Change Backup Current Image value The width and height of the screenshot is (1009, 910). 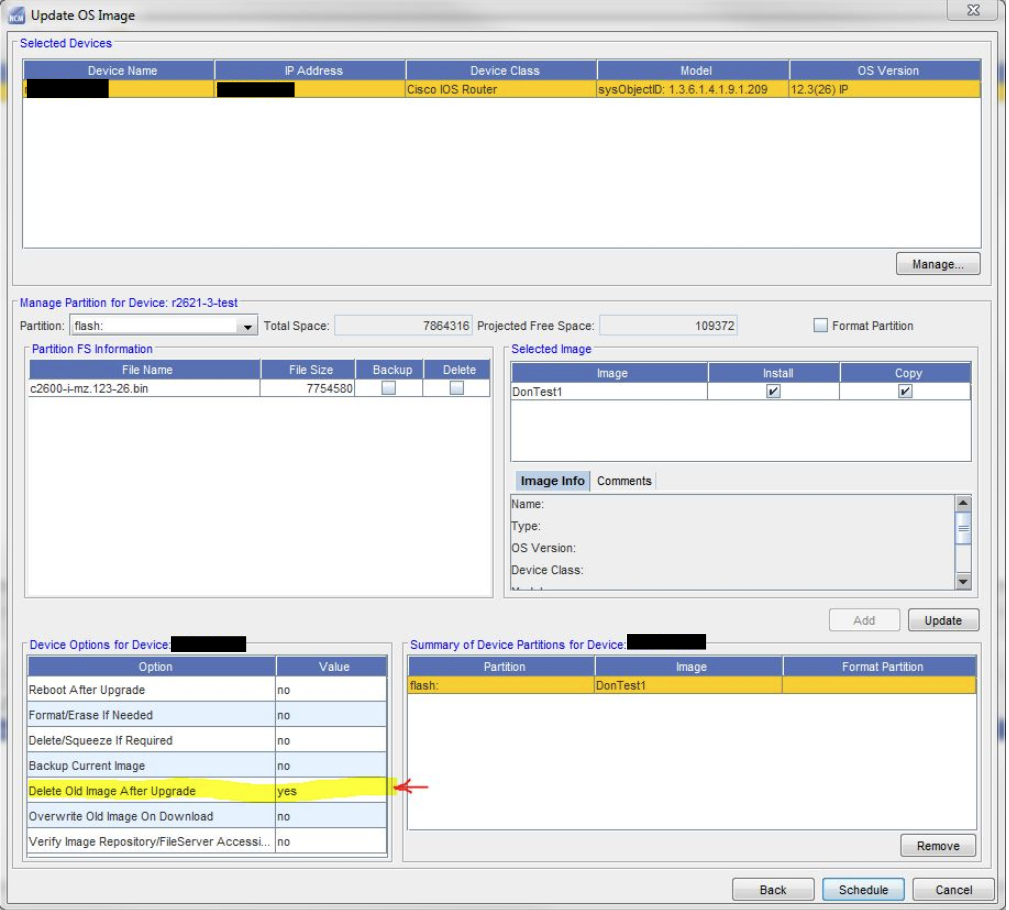(330, 766)
